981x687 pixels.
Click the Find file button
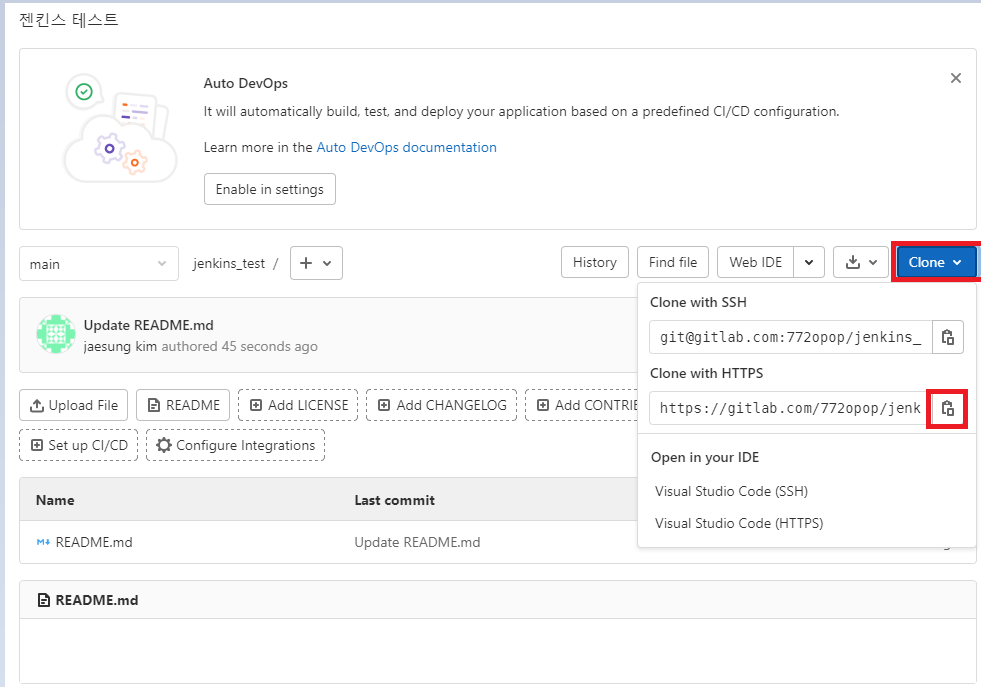click(x=673, y=262)
